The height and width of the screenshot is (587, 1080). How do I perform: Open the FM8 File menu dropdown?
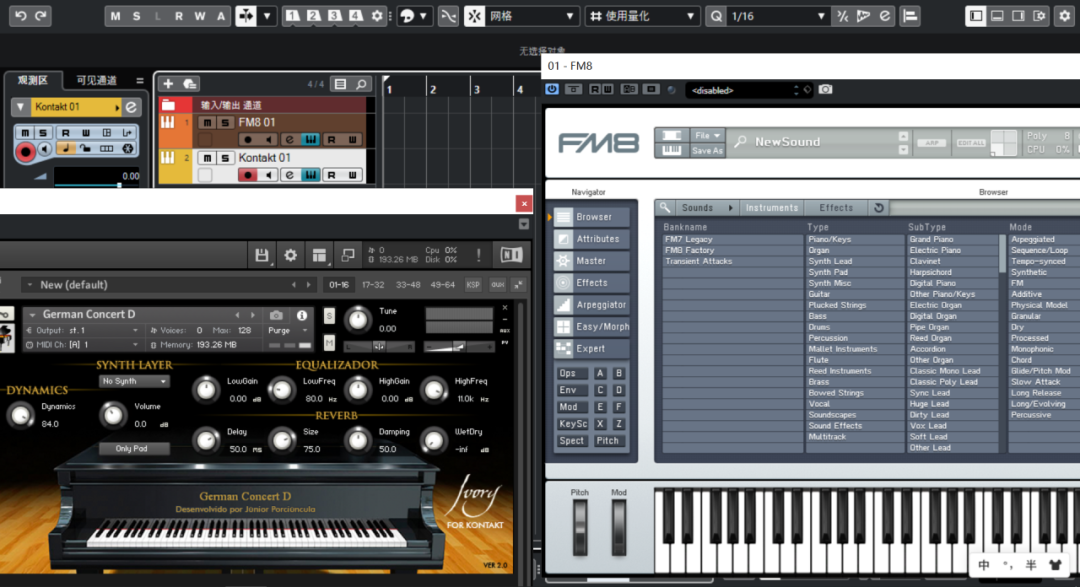pos(707,136)
